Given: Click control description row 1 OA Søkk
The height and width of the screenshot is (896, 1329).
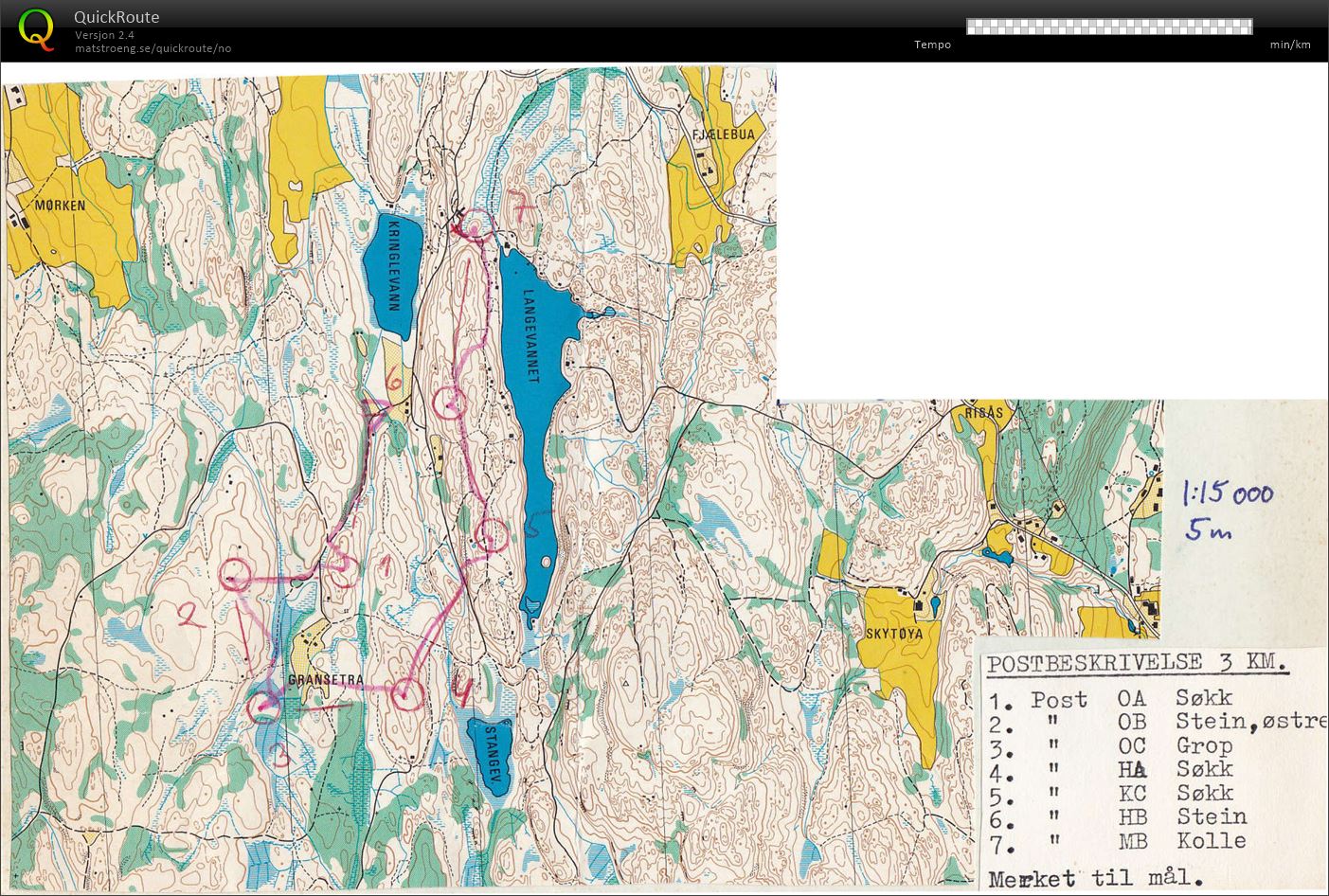Looking at the screenshot, I should click(x=1111, y=699).
